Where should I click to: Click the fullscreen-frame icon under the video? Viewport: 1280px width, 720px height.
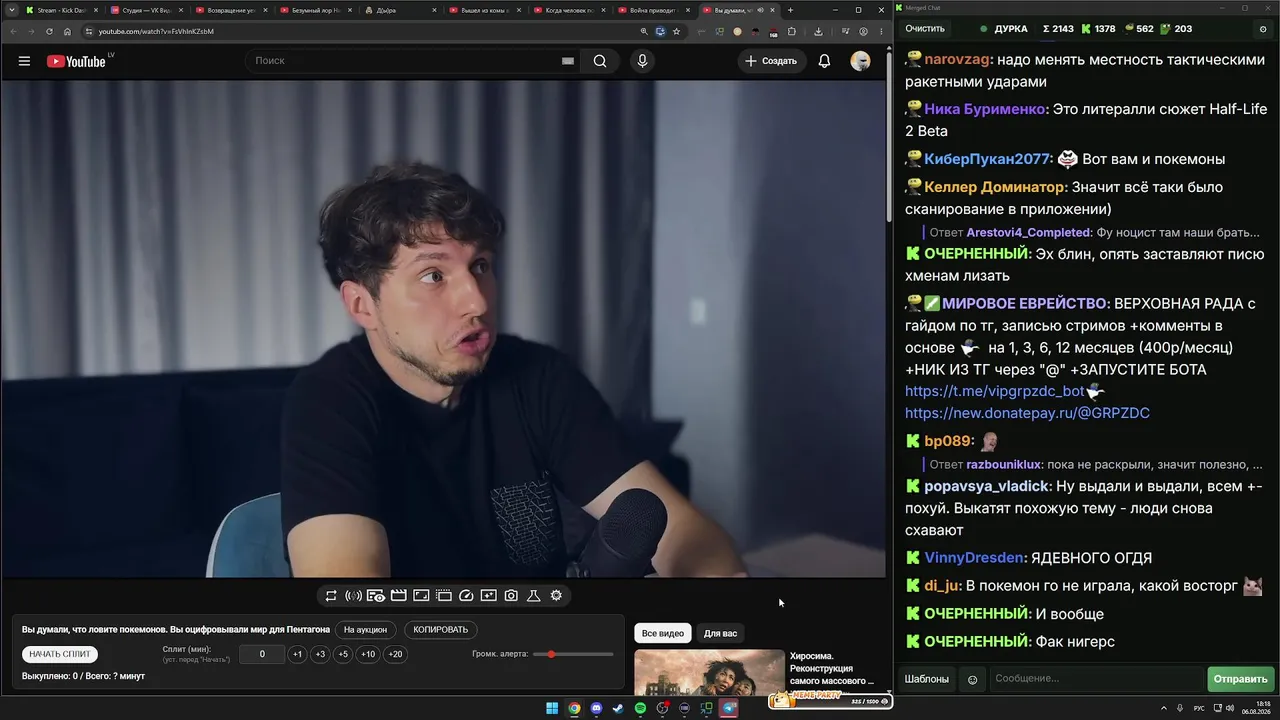pyautogui.click(x=421, y=596)
